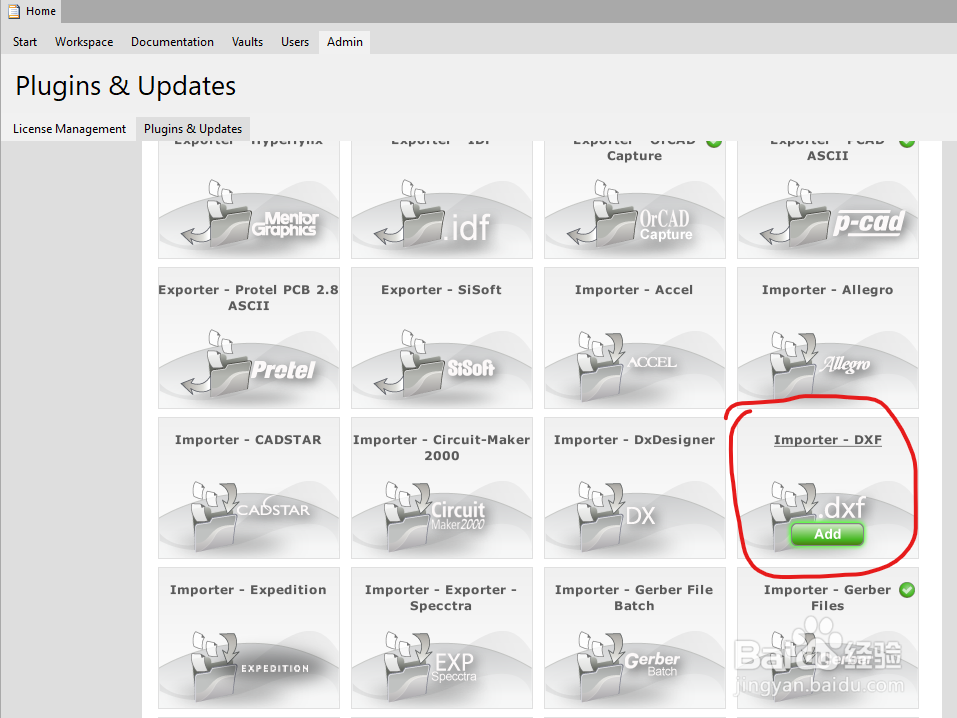
Task: Click the 'Exporter - SiSoft' title
Action: [441, 289]
